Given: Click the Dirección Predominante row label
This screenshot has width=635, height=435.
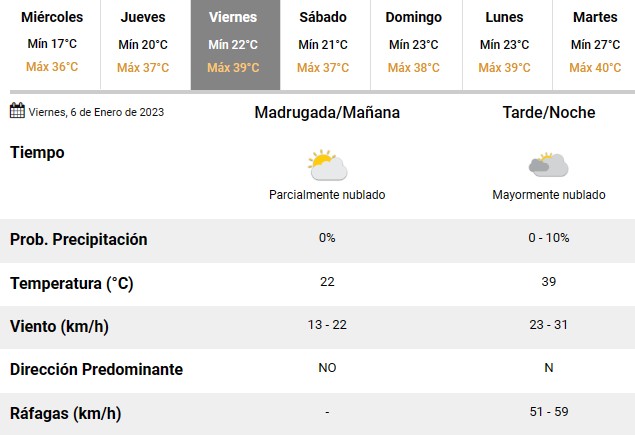Looking at the screenshot, I should coord(96,369).
